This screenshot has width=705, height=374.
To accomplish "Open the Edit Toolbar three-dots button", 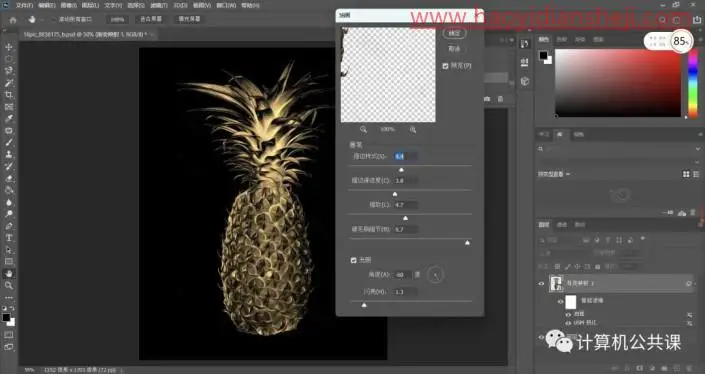I will (x=9, y=298).
